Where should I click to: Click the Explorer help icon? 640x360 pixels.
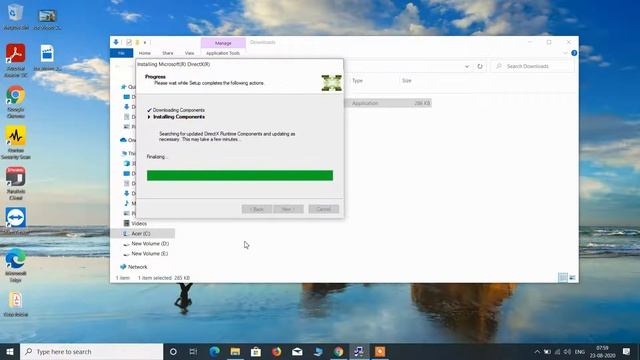tap(574, 53)
